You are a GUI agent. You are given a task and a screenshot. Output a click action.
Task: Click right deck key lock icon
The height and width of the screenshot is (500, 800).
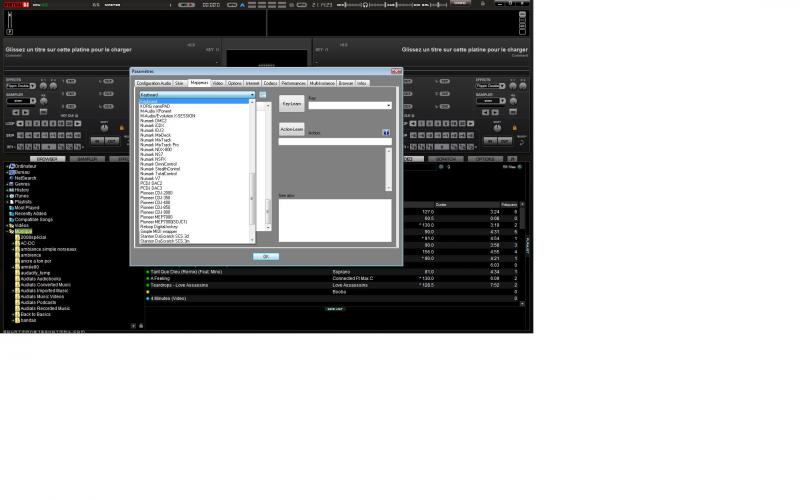514,128
